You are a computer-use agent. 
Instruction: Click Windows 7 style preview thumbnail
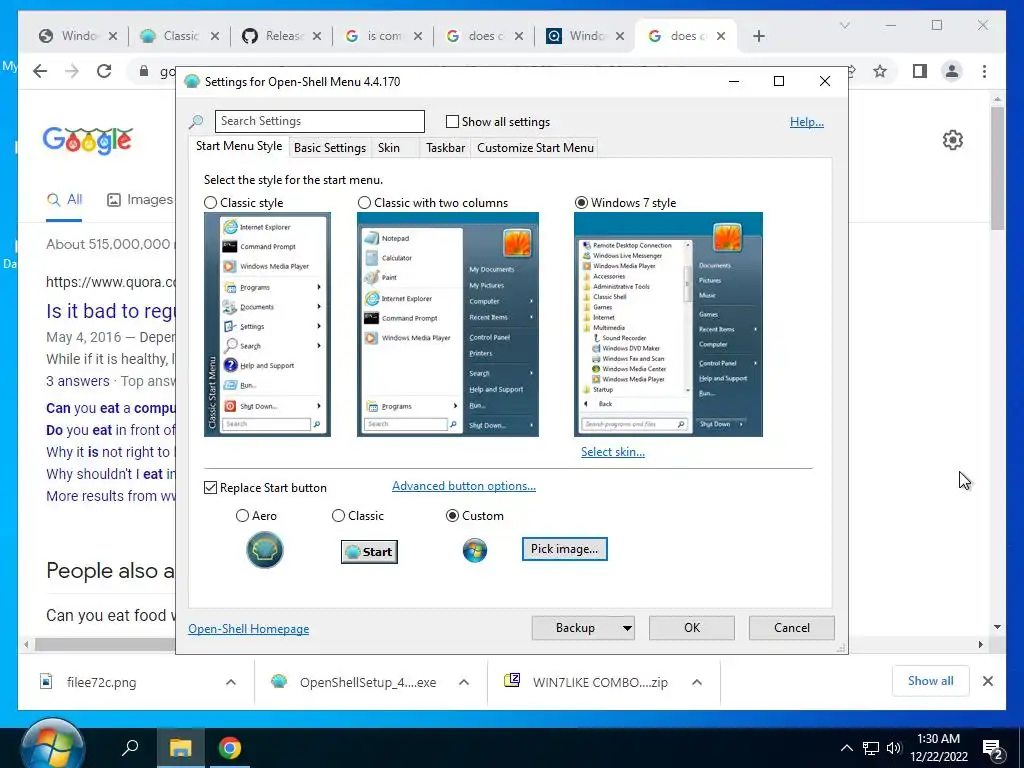pos(668,325)
